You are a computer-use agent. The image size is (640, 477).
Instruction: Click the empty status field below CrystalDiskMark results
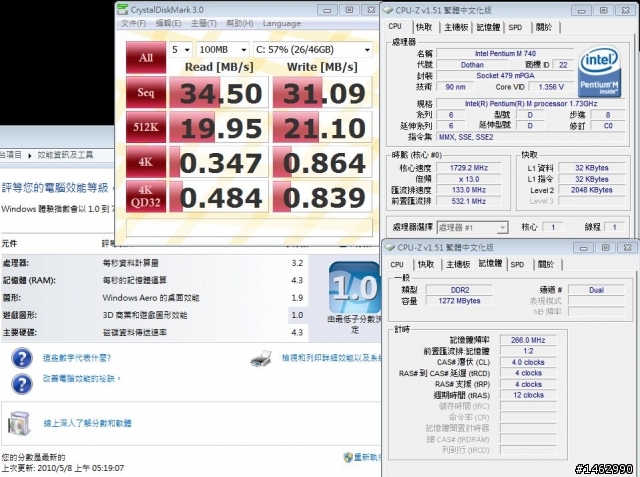(x=249, y=227)
